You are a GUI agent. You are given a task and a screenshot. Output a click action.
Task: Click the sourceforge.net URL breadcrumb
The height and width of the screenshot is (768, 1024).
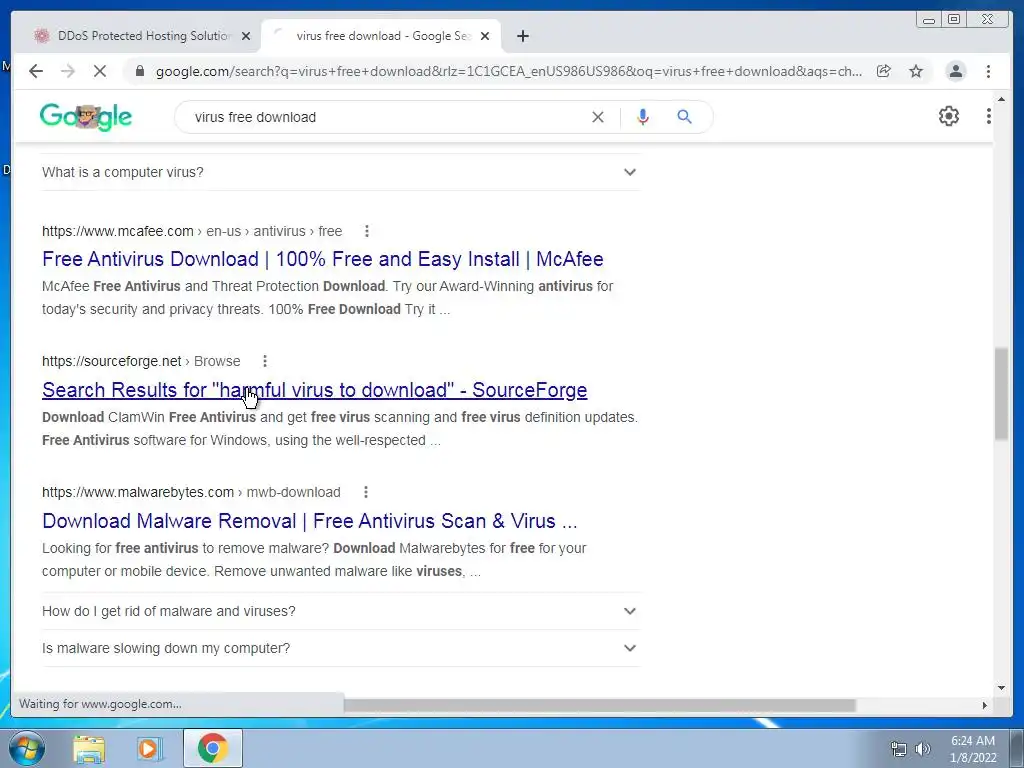tap(141, 361)
